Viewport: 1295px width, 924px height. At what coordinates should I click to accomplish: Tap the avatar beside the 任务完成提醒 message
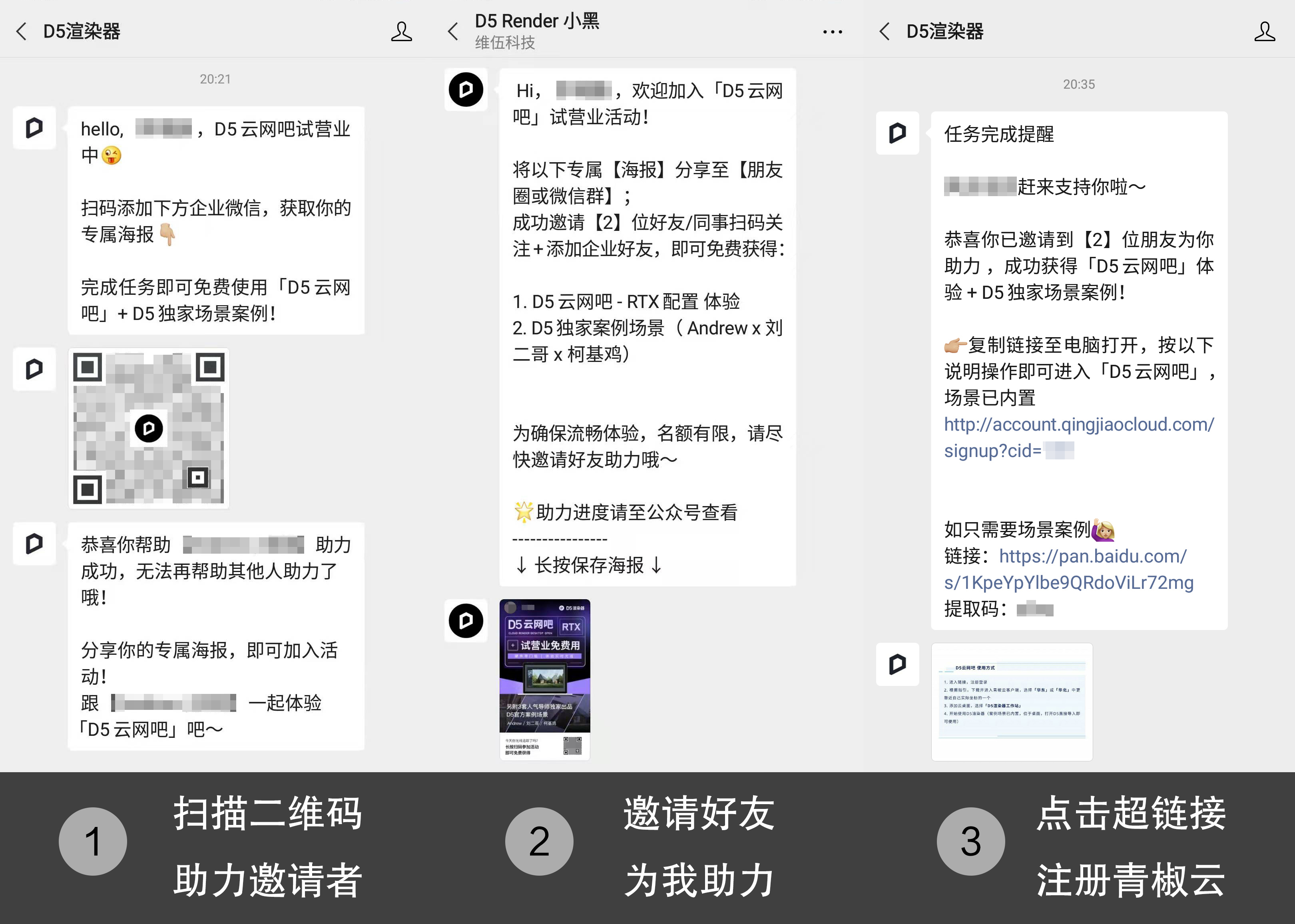pyautogui.click(x=898, y=133)
